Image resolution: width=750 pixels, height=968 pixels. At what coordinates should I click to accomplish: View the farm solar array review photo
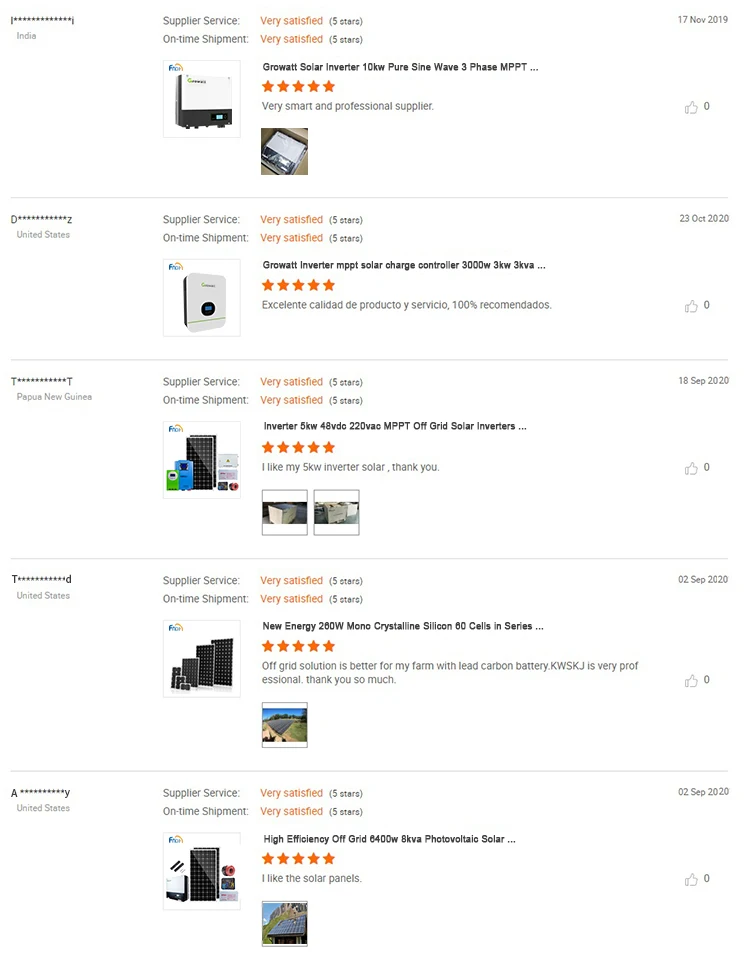pyautogui.click(x=285, y=725)
